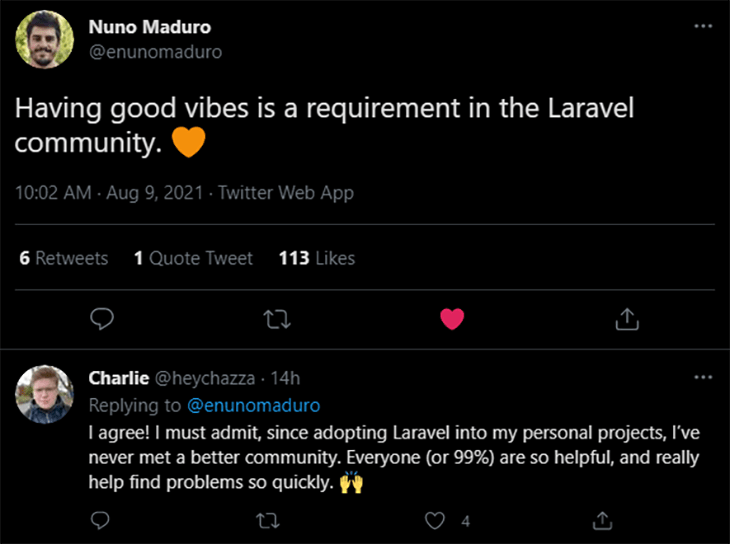Open Nuno Maduro's profile picture
The image size is (730, 544).
tap(45, 40)
